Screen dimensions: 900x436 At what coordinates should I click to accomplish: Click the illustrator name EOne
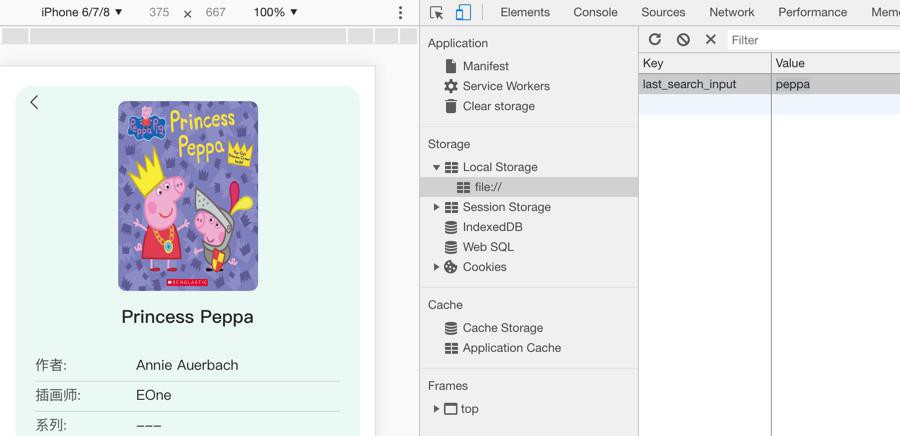[153, 395]
